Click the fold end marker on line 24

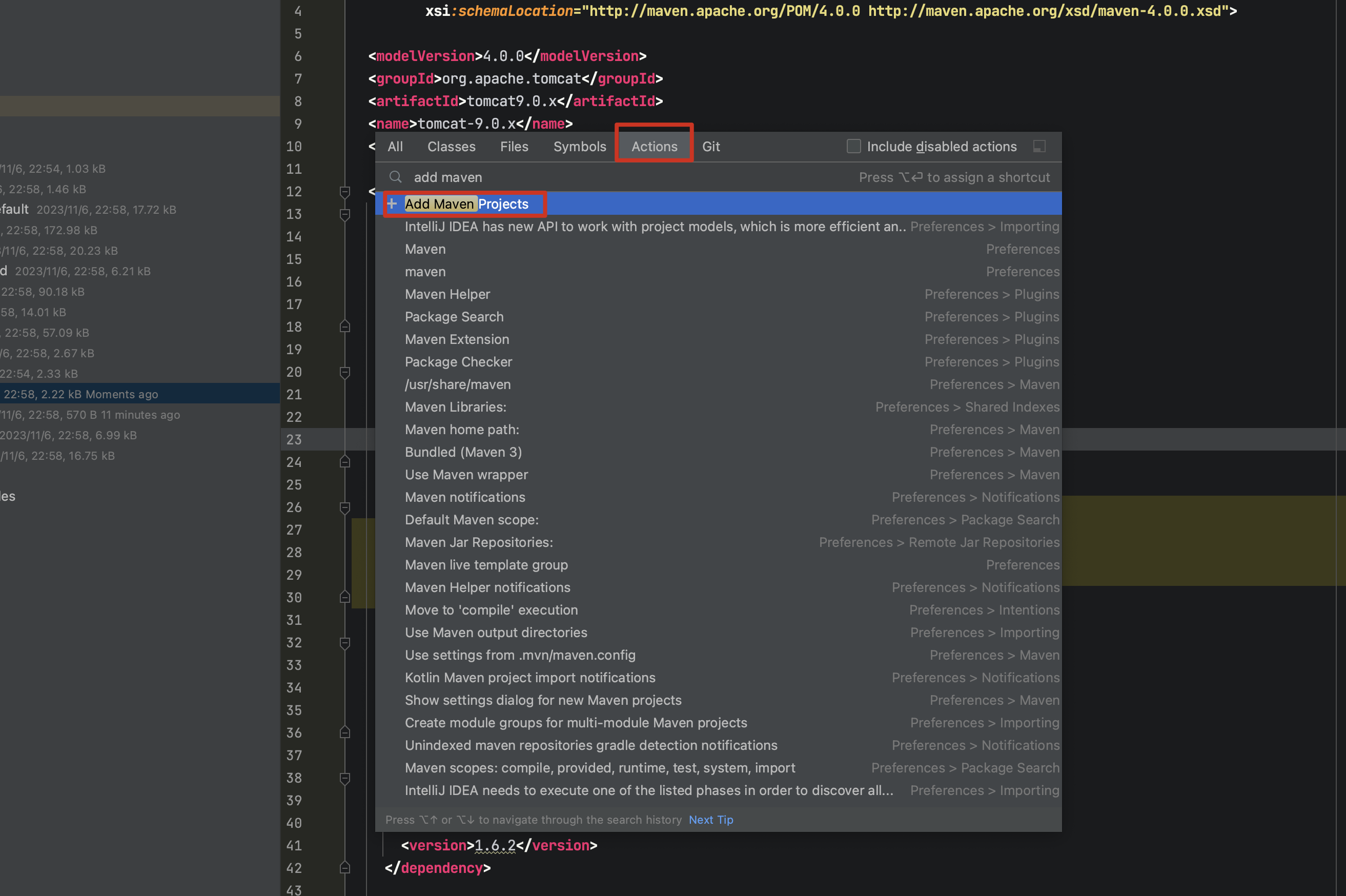point(345,462)
